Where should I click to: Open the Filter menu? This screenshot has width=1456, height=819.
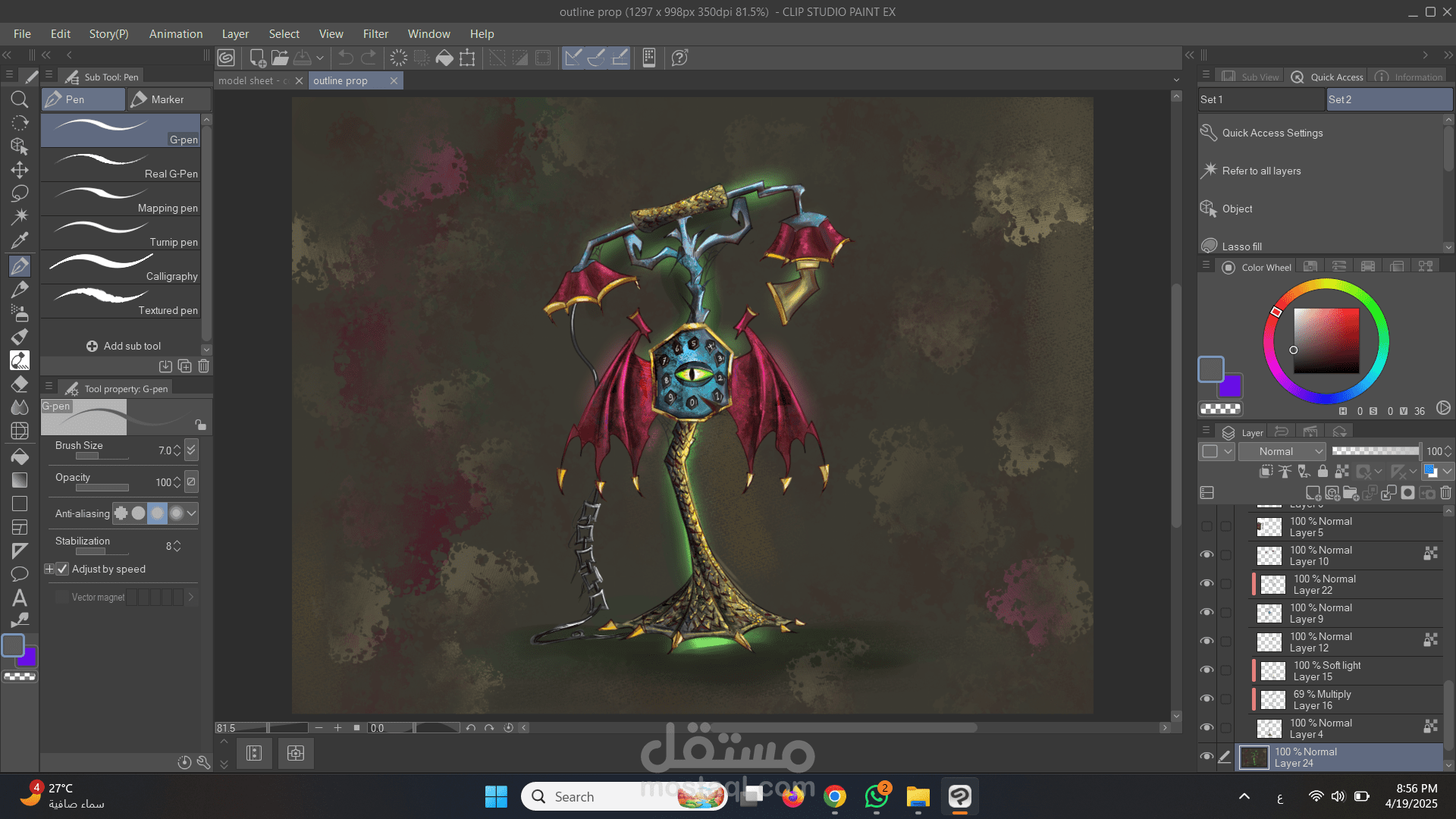(375, 34)
